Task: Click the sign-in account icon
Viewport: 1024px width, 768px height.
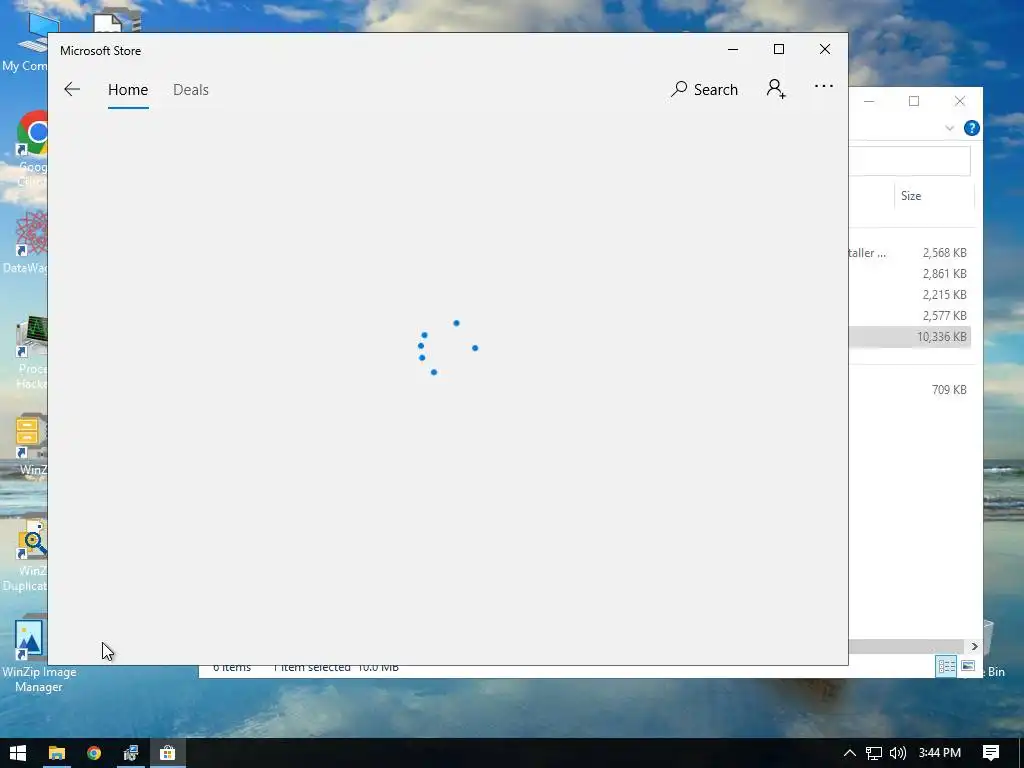Action: [x=776, y=89]
